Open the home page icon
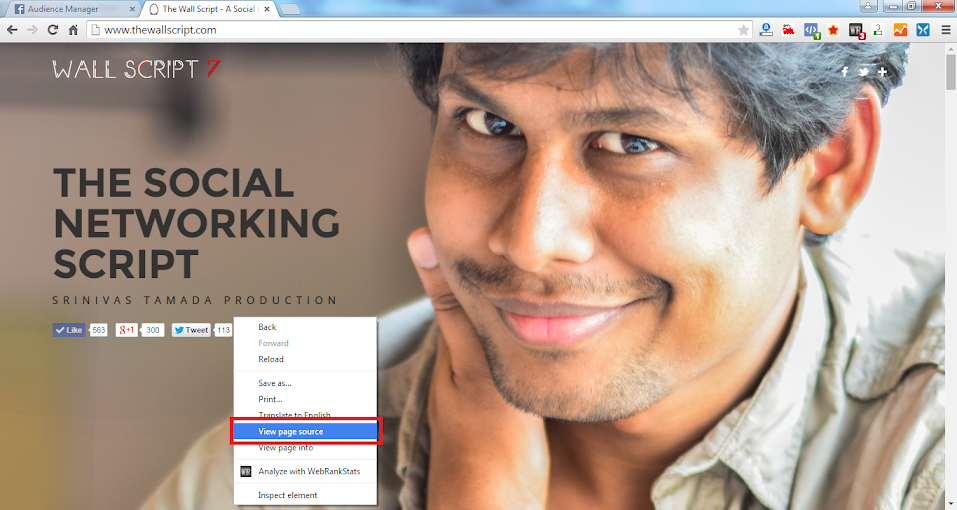 point(73,30)
